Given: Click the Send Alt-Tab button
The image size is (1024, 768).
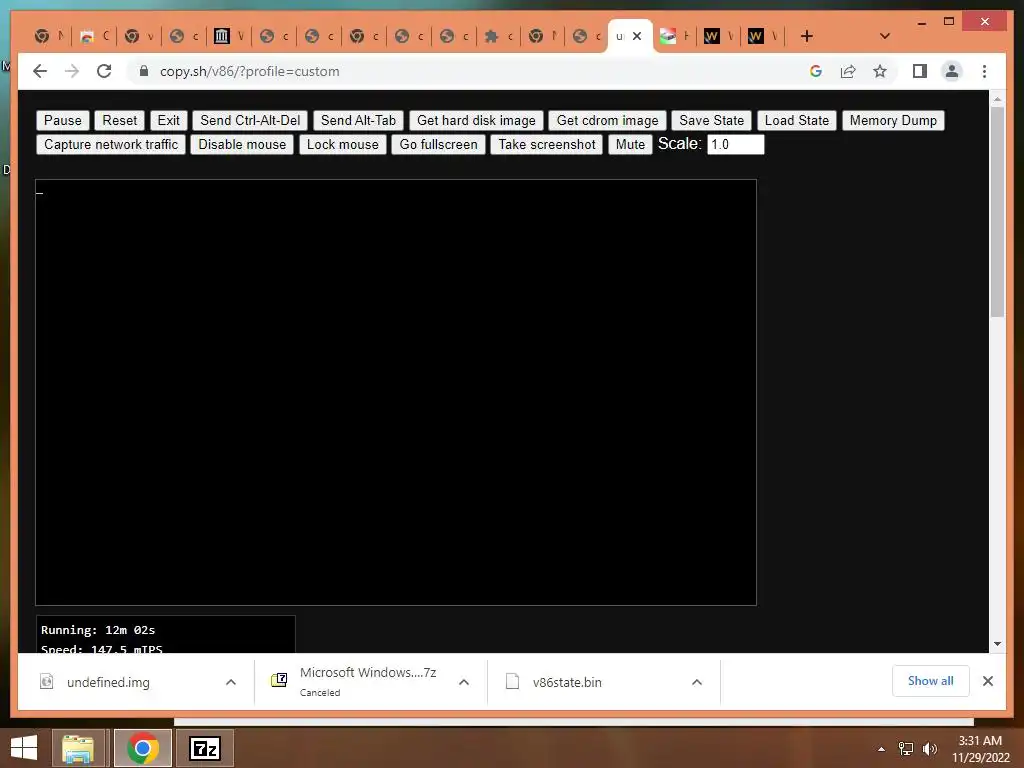Looking at the screenshot, I should click(359, 120).
